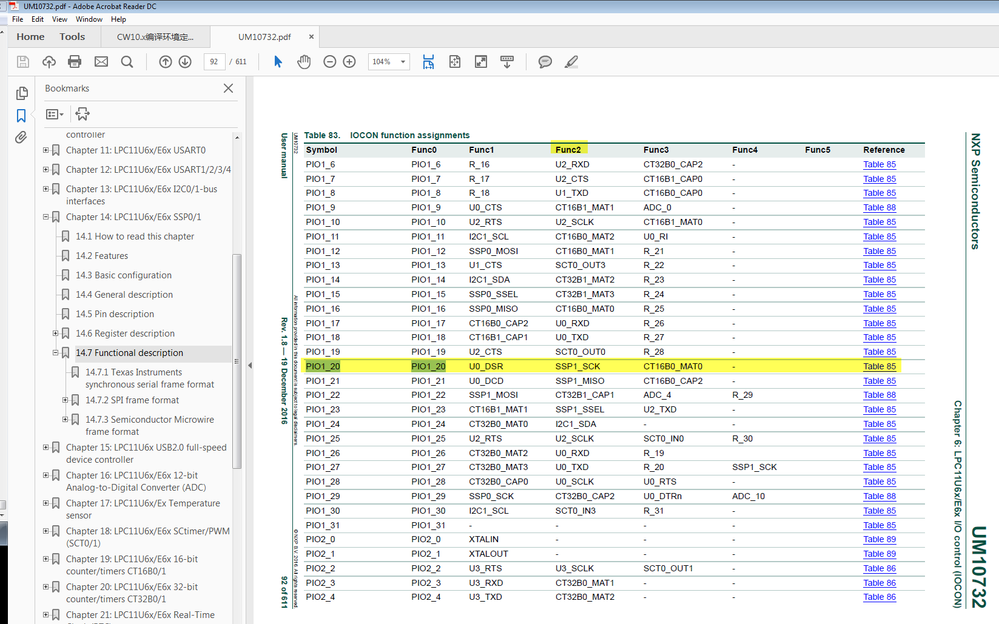Image resolution: width=999 pixels, height=624 pixels.
Task: Click the Zoom In plus icon
Action: coord(349,62)
